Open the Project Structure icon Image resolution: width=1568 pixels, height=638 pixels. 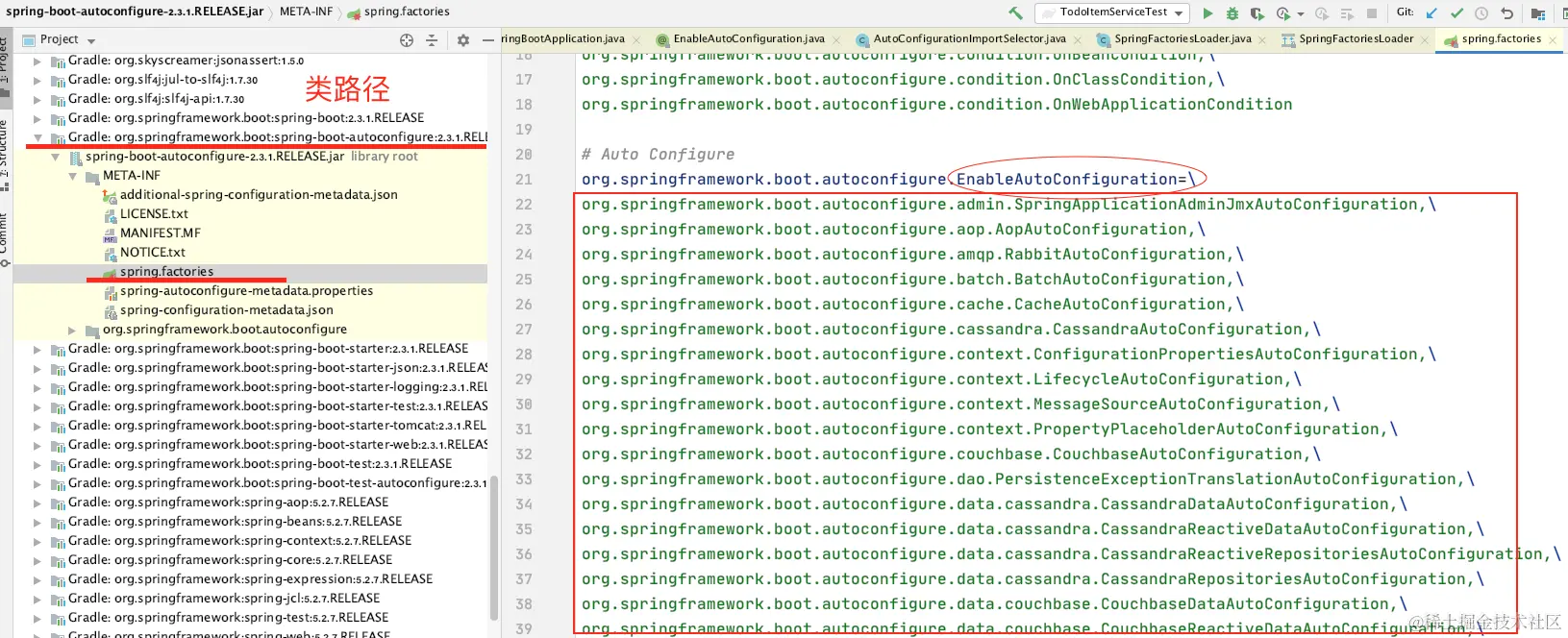coord(1538,13)
